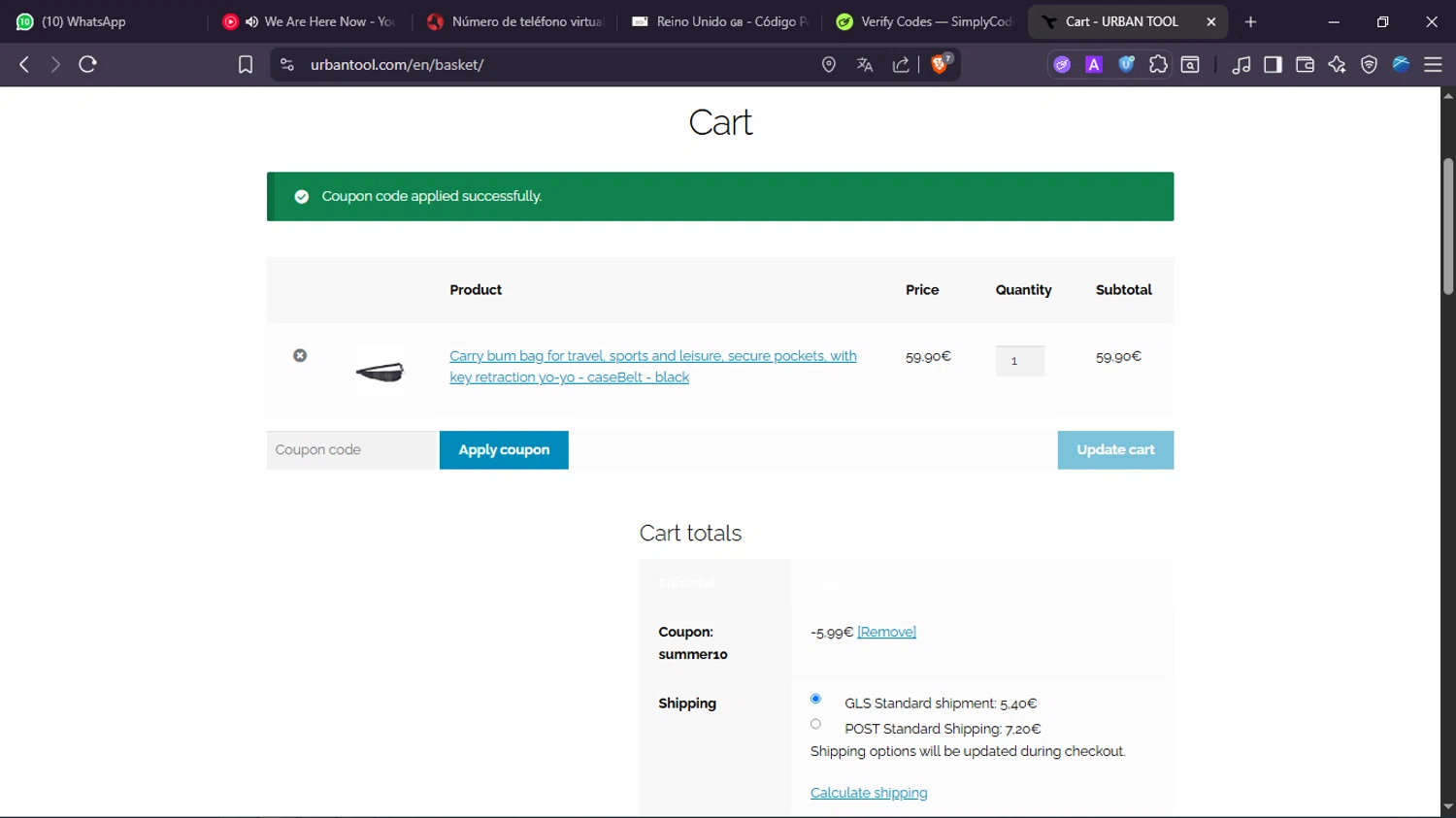This screenshot has width=1456, height=818.
Task: Click the 59.90€ value under Price
Action: coord(928,357)
